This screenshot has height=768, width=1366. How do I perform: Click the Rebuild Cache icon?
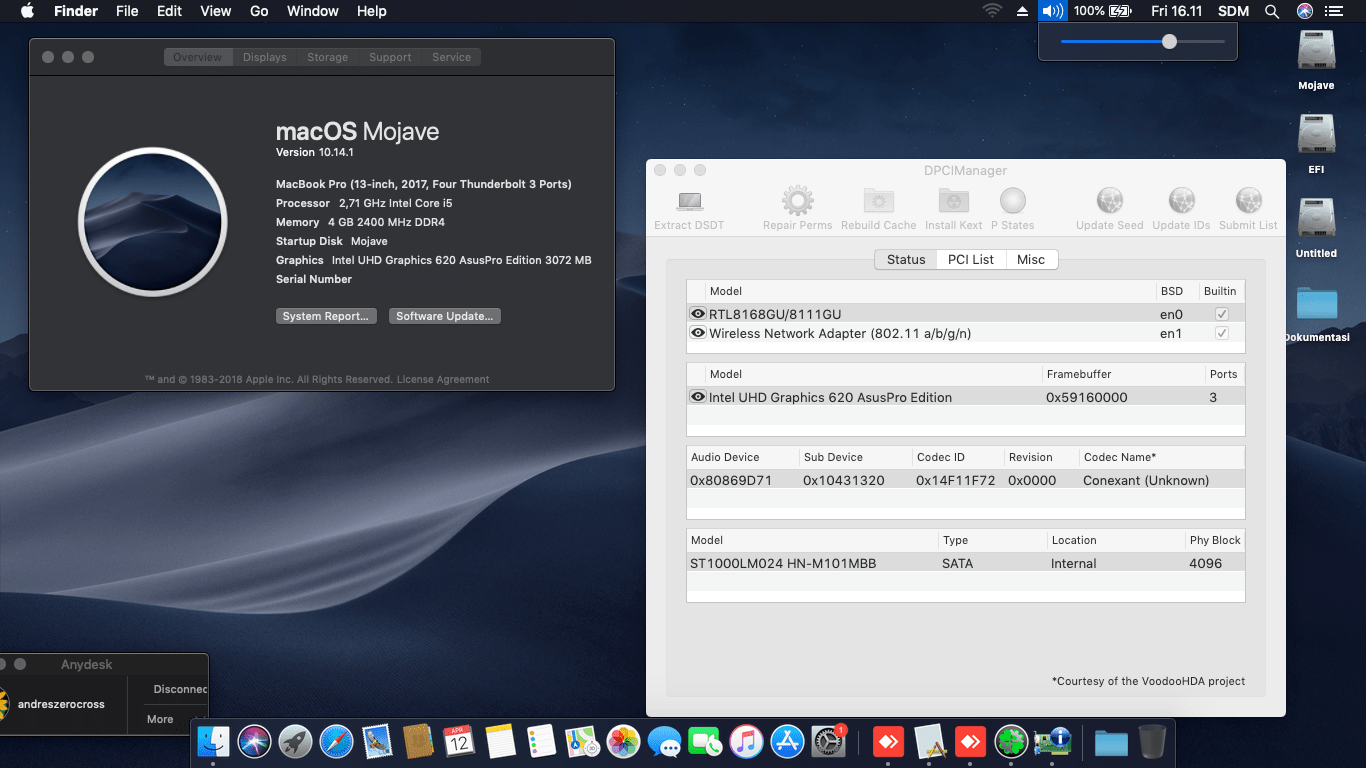coord(878,205)
